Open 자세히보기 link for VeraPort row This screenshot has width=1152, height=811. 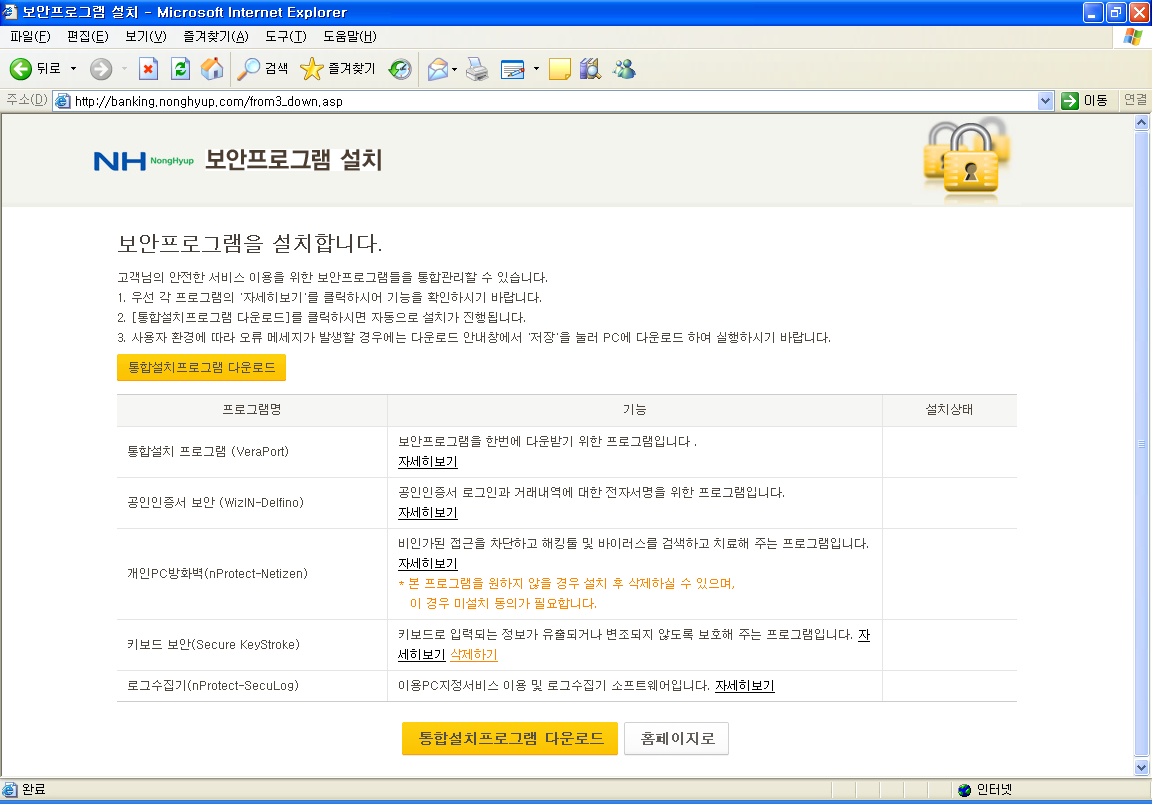click(428, 462)
